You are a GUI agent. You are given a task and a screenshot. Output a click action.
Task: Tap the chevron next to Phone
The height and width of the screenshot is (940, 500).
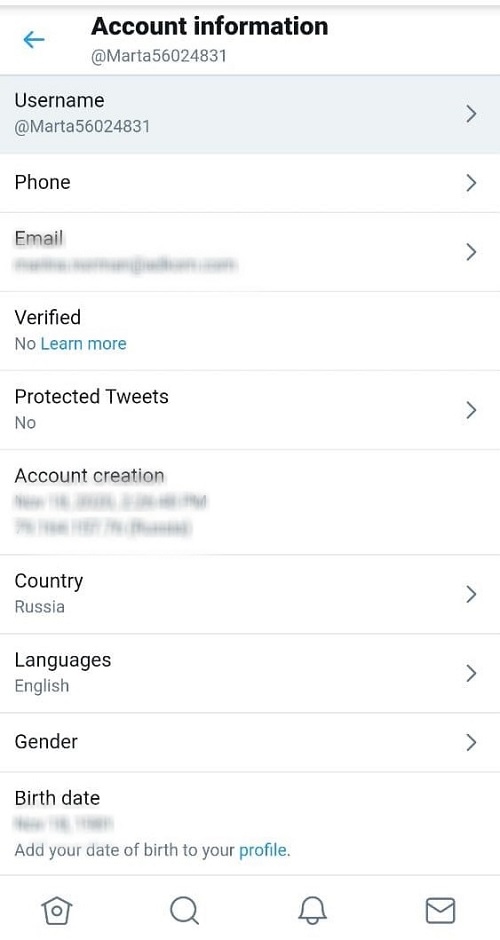pos(471,183)
